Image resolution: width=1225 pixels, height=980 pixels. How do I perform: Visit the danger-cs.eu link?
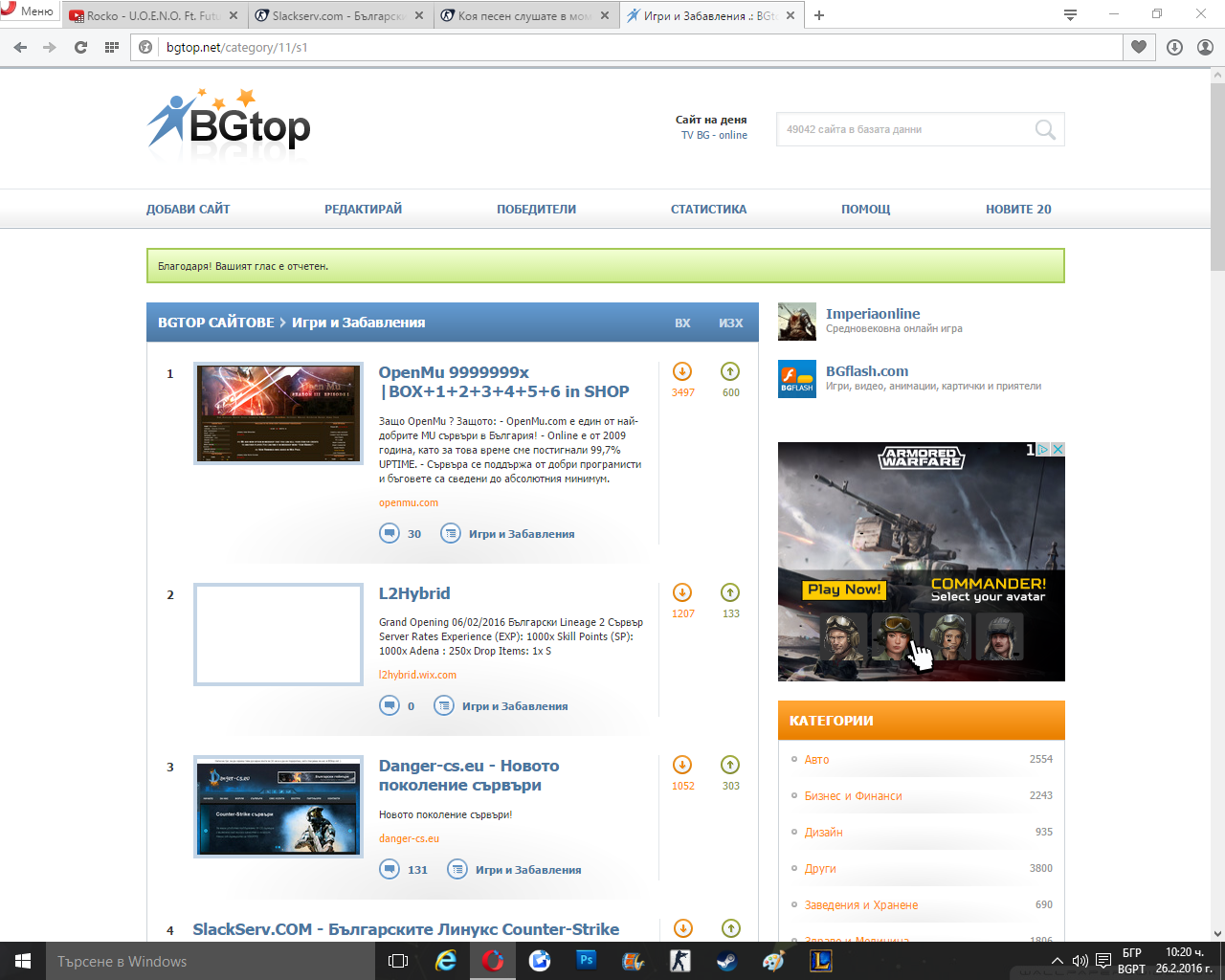(409, 838)
